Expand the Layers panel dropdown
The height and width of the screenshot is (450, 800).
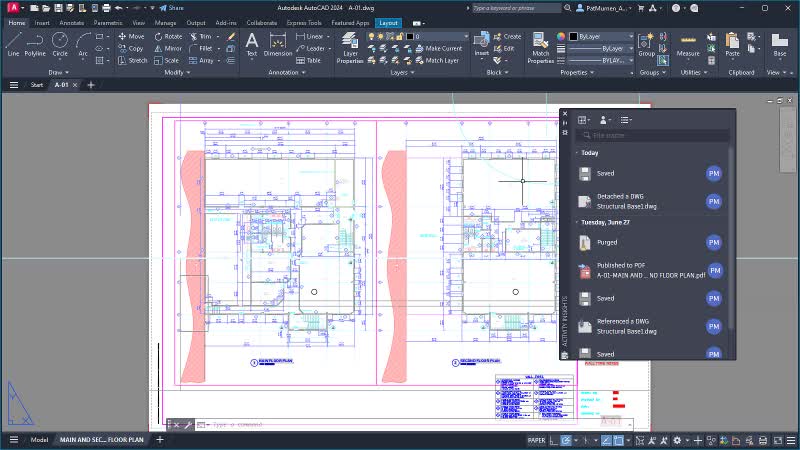click(403, 72)
